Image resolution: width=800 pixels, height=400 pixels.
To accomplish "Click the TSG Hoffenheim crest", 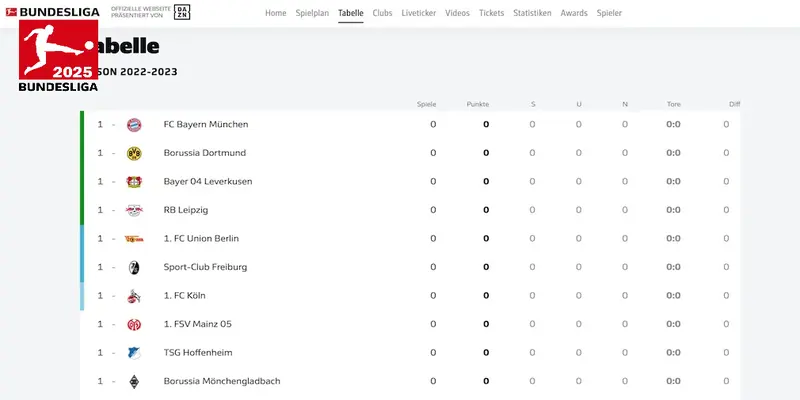I will (134, 353).
